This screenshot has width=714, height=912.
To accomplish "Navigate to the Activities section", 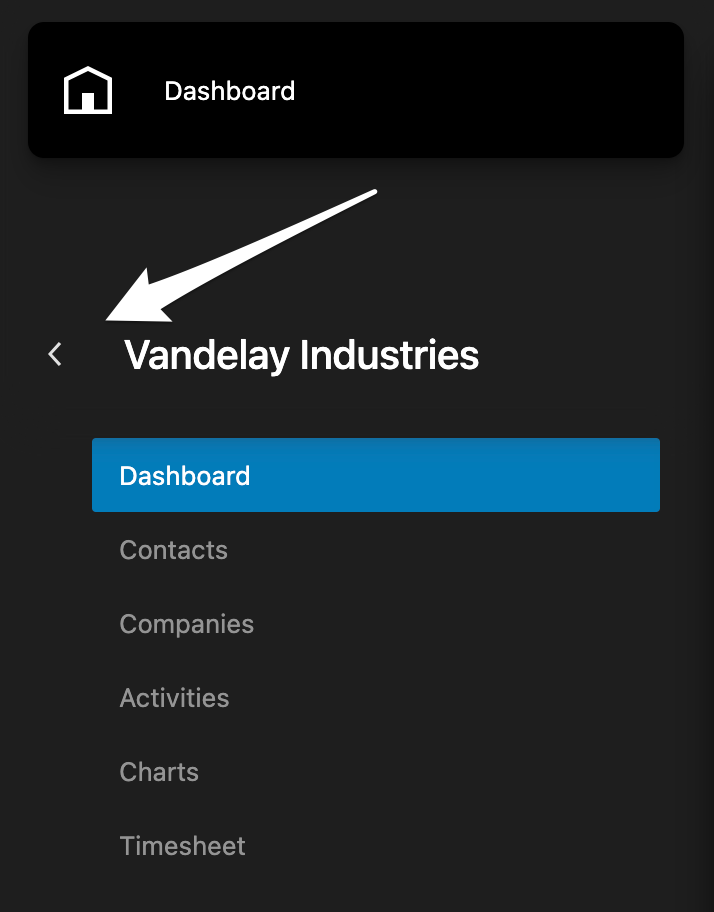I will (x=174, y=698).
